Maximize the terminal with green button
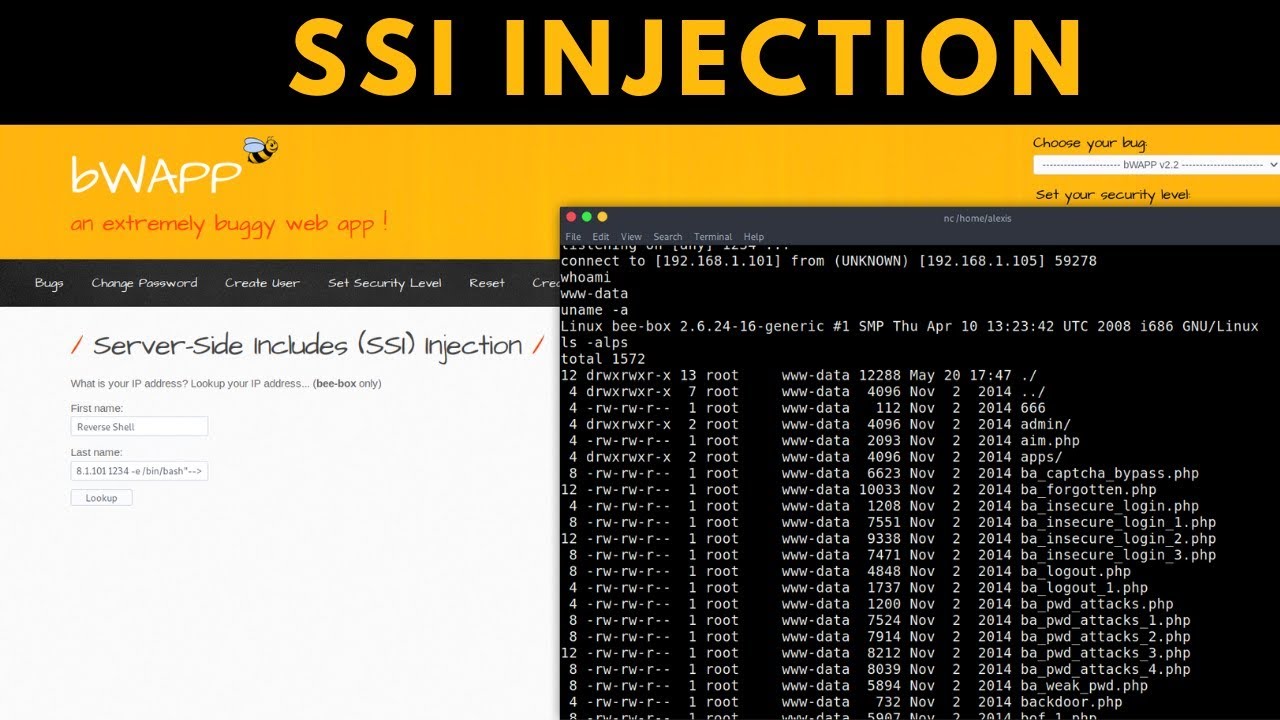The image size is (1280, 720). point(587,217)
